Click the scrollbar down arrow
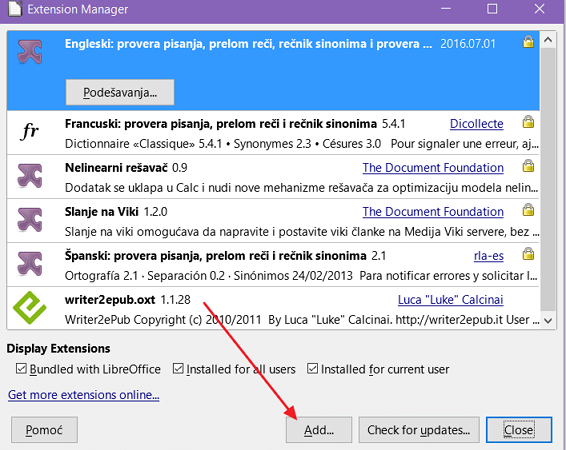The image size is (566, 450). click(548, 321)
